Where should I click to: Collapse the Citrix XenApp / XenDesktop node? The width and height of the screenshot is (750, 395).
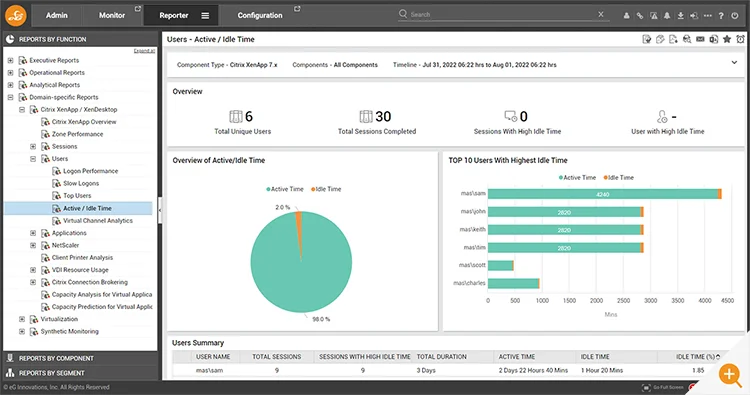coord(22,110)
